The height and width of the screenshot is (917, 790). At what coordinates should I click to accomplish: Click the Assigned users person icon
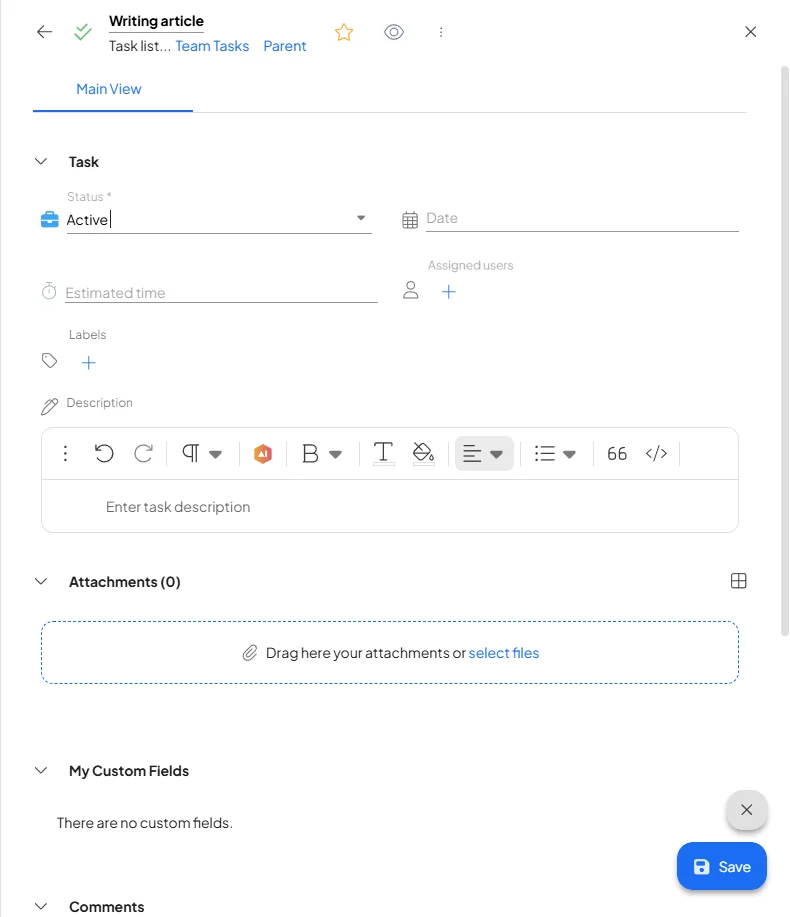(x=410, y=290)
